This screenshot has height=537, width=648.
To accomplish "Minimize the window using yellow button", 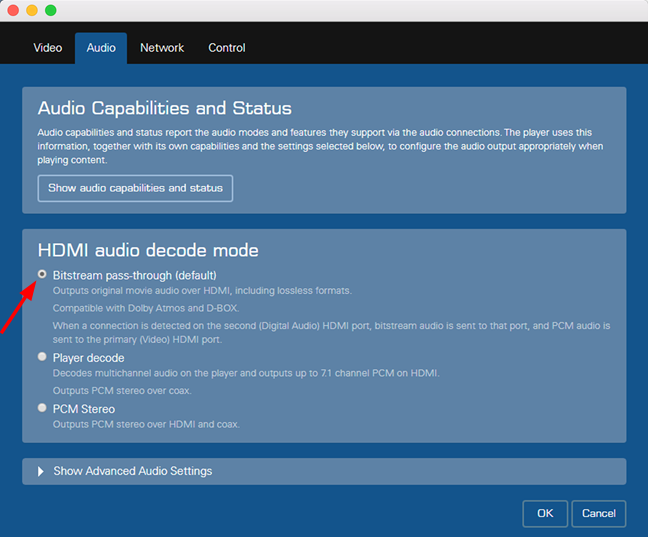I will coord(31,10).
